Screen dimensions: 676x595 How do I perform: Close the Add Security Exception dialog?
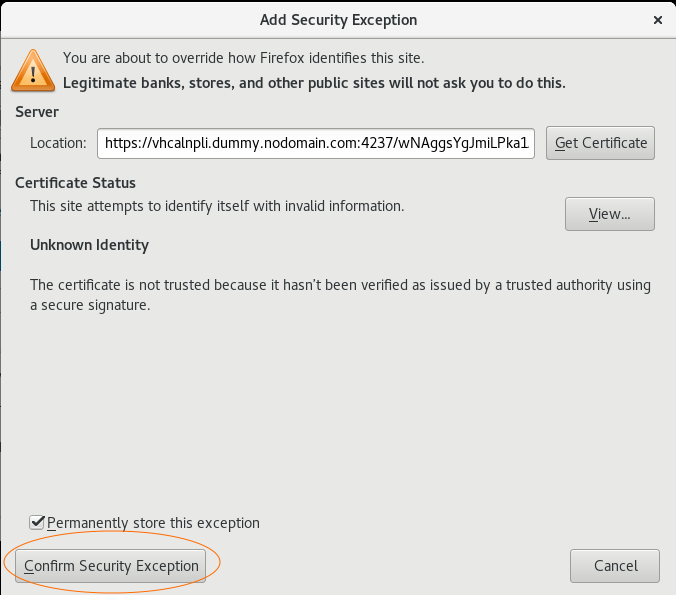pyautogui.click(x=657, y=20)
